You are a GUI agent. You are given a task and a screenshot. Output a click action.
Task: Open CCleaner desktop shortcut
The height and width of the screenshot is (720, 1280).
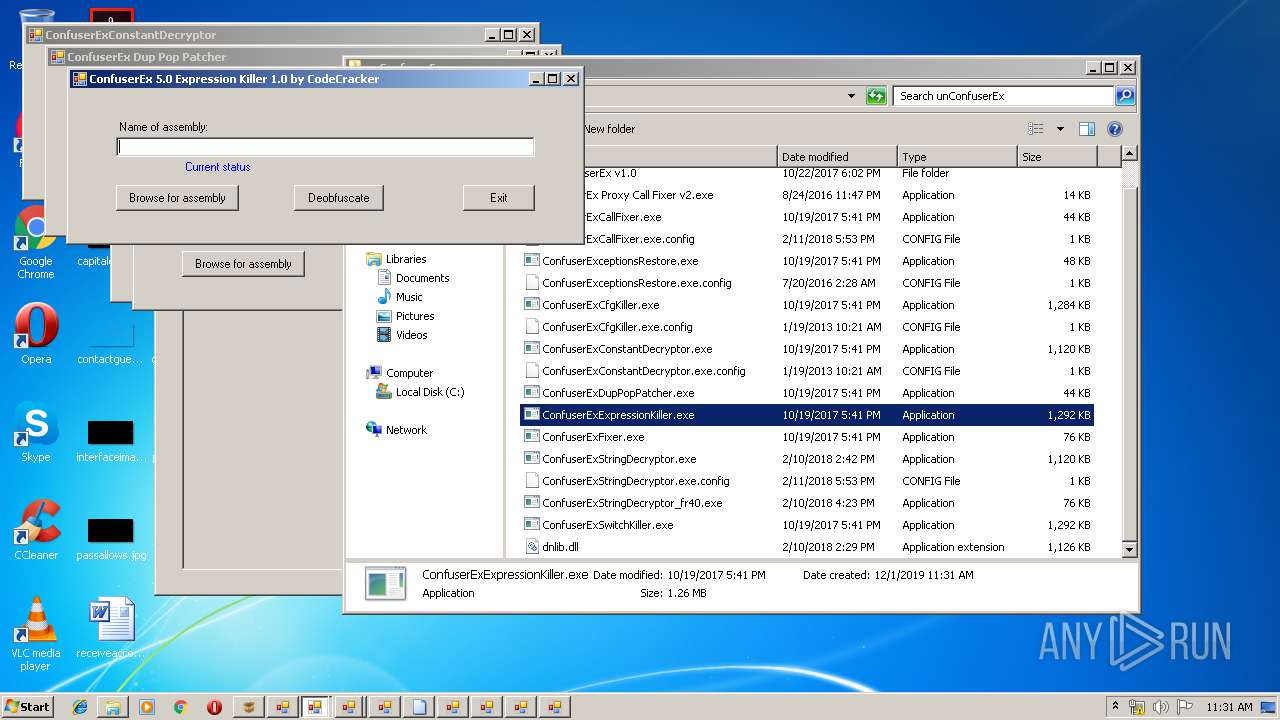coord(35,531)
